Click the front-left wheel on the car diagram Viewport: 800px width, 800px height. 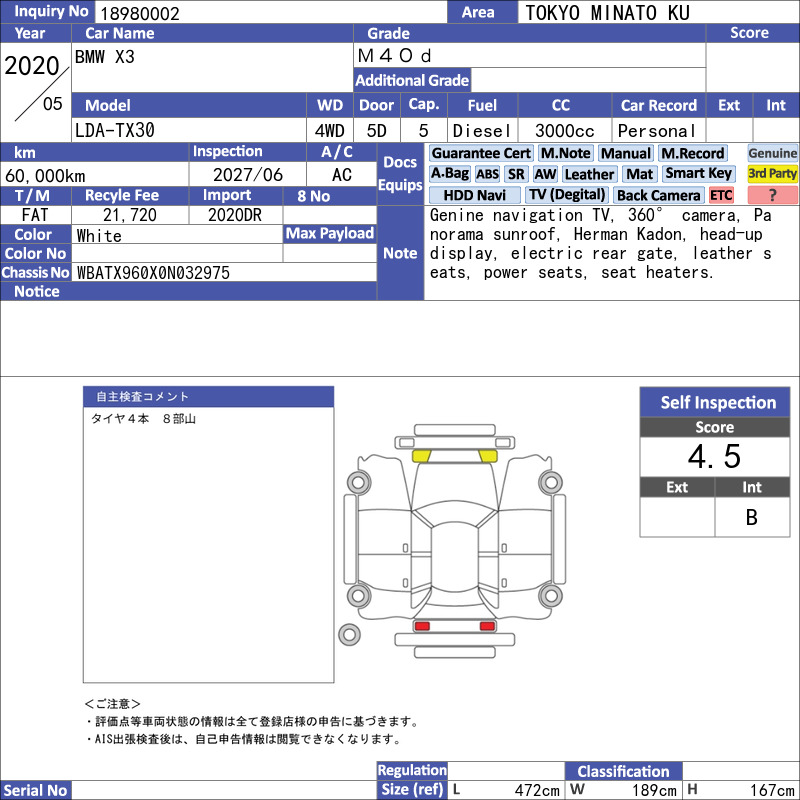coord(359,482)
